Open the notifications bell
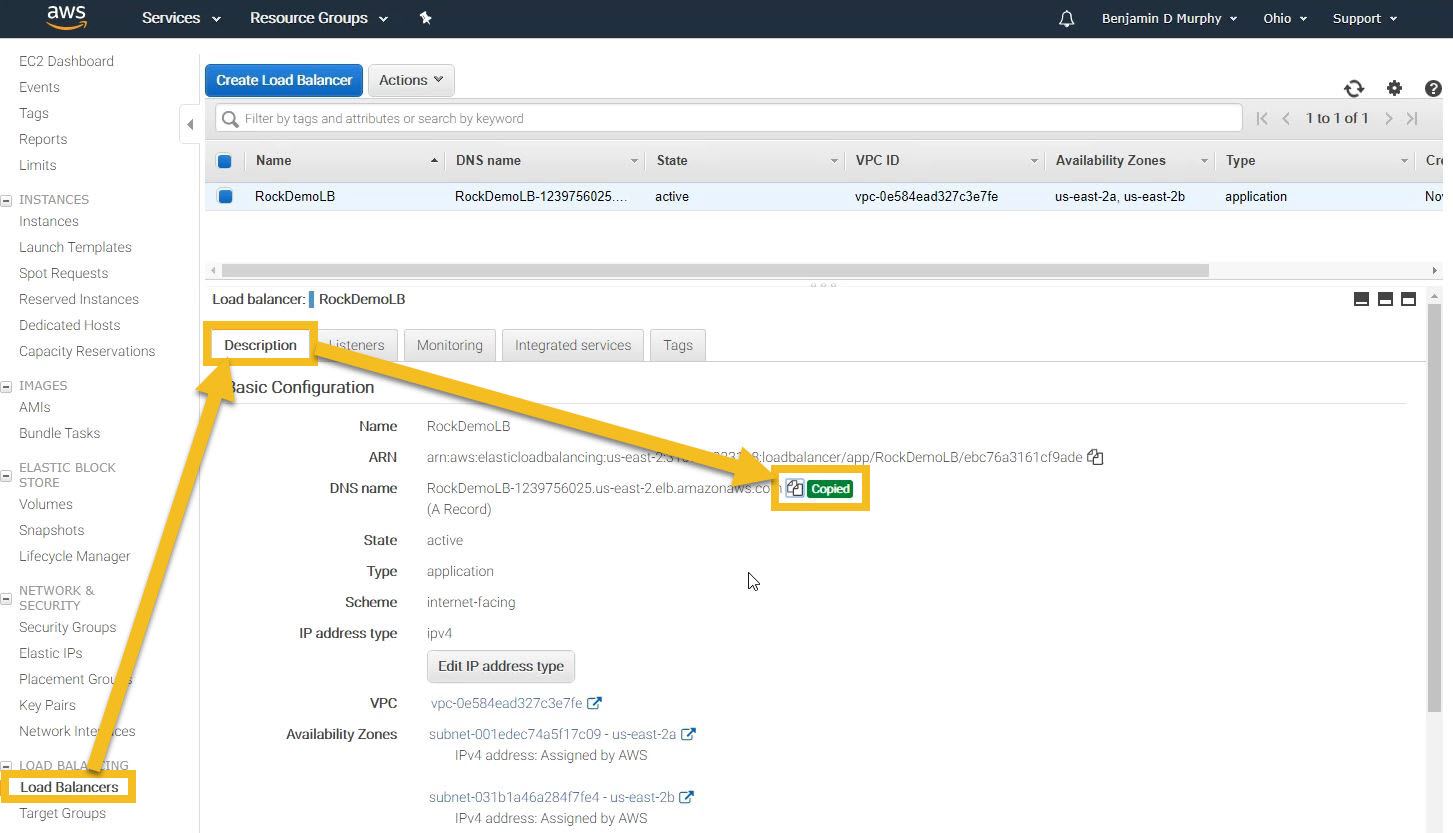This screenshot has height=833, width=1453. (1066, 18)
